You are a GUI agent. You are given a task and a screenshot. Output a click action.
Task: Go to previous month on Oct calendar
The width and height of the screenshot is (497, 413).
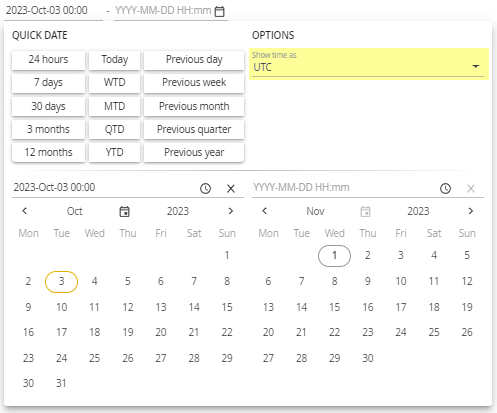pyautogui.click(x=25, y=211)
